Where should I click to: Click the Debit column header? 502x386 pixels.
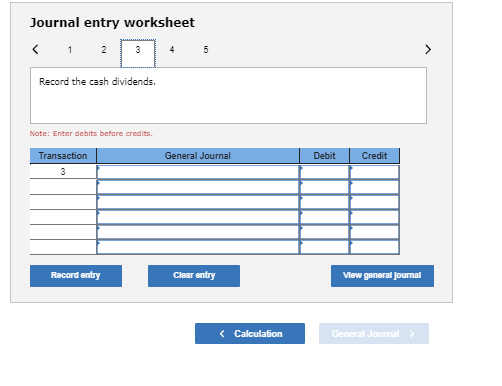pyautogui.click(x=324, y=156)
